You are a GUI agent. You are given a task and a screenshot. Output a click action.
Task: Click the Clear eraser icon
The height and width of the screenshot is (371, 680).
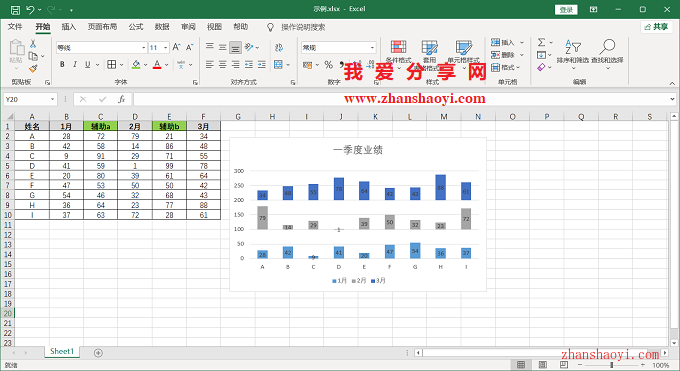[541, 67]
